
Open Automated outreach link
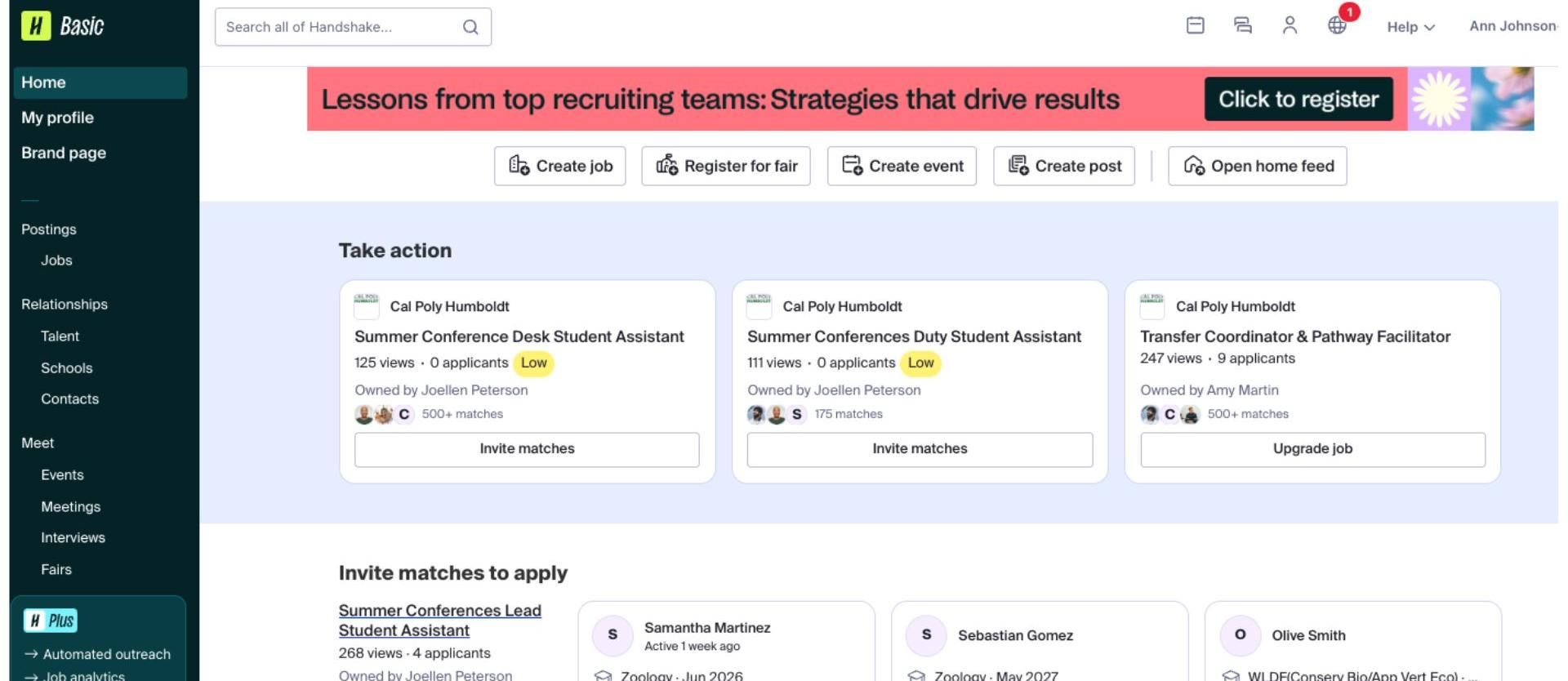coord(98,654)
